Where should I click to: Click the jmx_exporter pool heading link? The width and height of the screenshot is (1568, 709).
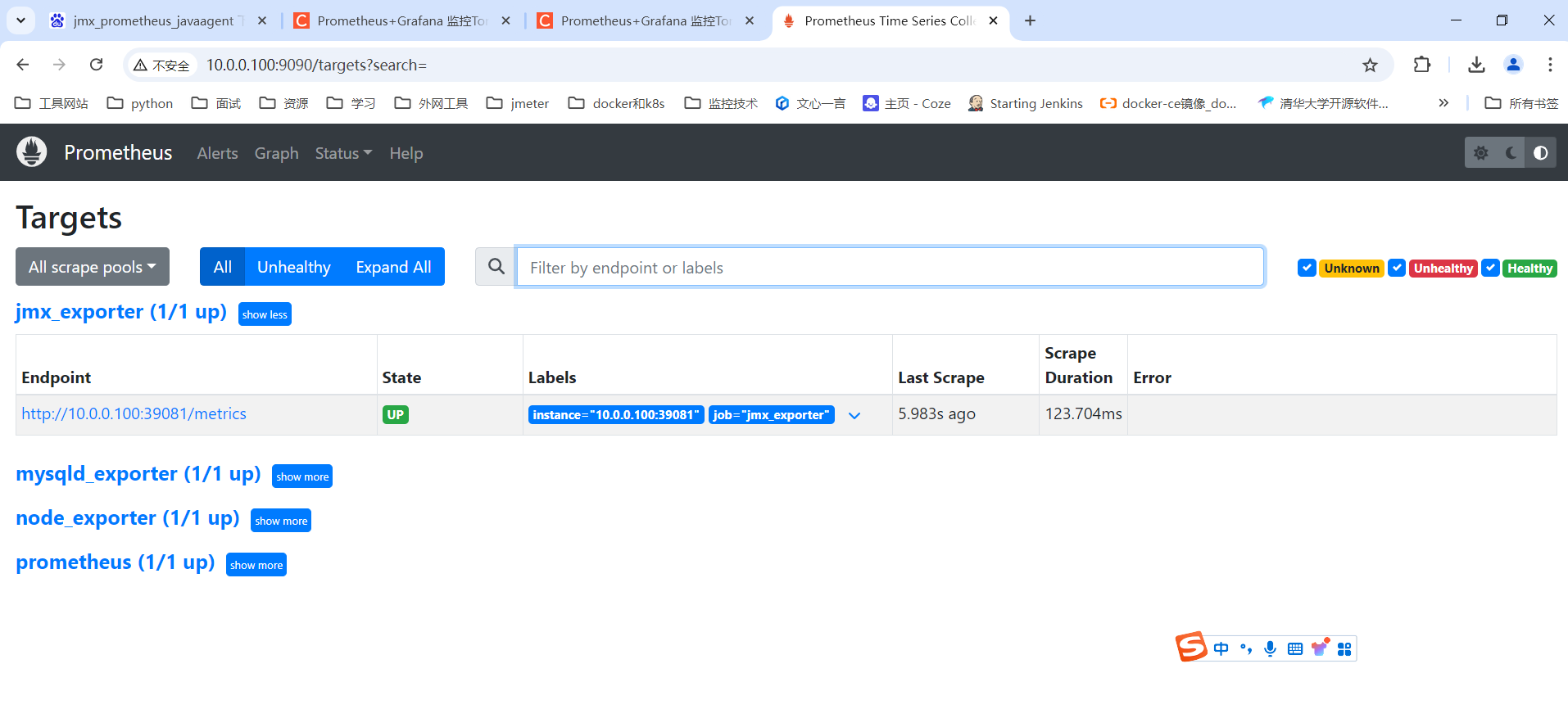[x=121, y=312]
